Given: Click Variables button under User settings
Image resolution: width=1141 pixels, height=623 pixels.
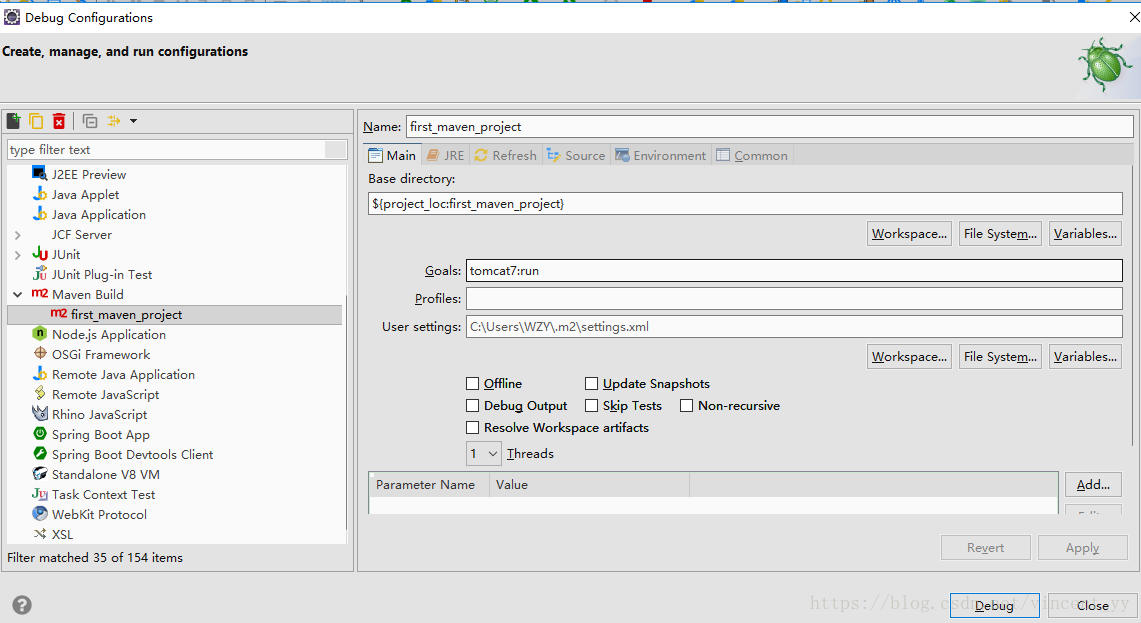Looking at the screenshot, I should [x=1085, y=357].
